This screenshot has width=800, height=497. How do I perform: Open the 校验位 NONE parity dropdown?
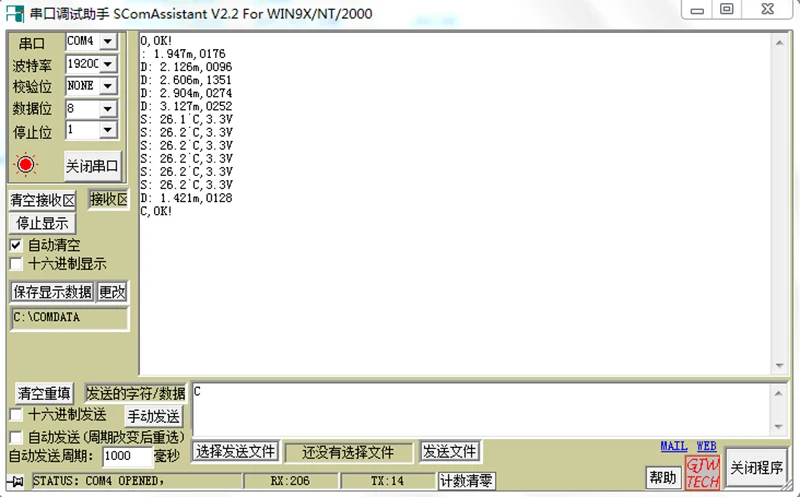pyautogui.click(x=108, y=86)
